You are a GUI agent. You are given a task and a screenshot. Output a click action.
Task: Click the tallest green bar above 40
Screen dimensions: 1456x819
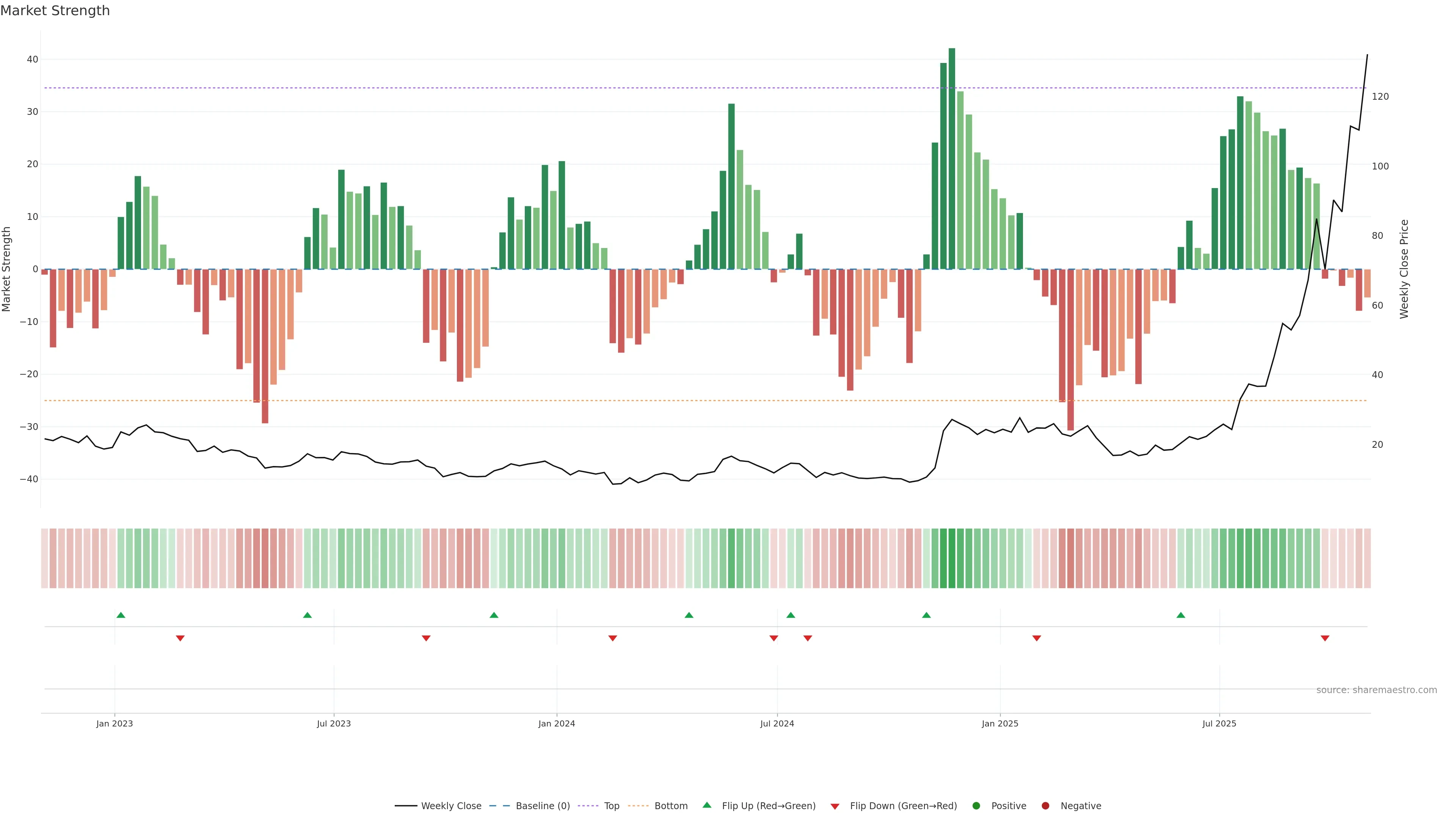point(952,158)
